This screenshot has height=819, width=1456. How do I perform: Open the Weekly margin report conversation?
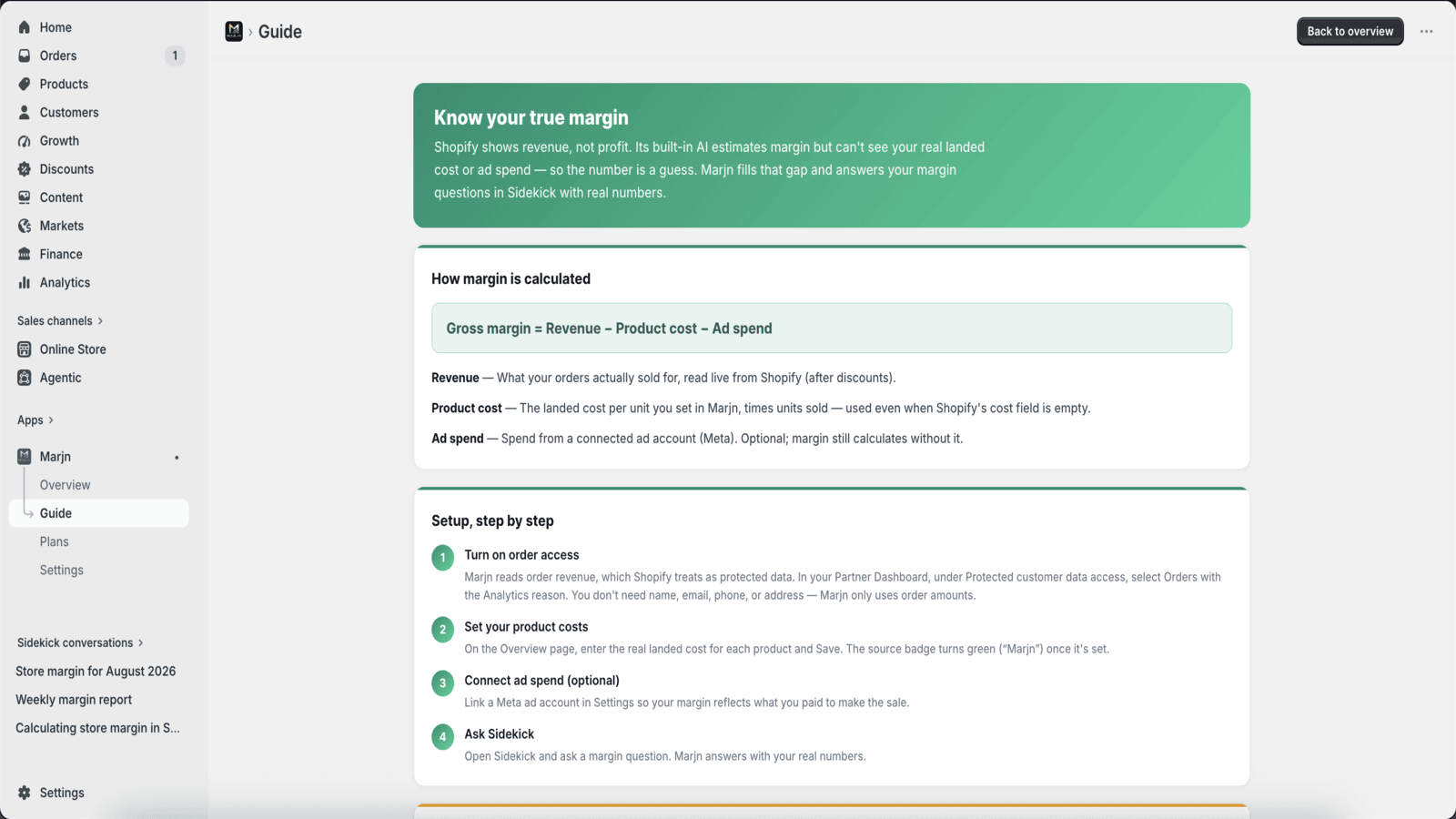[74, 700]
